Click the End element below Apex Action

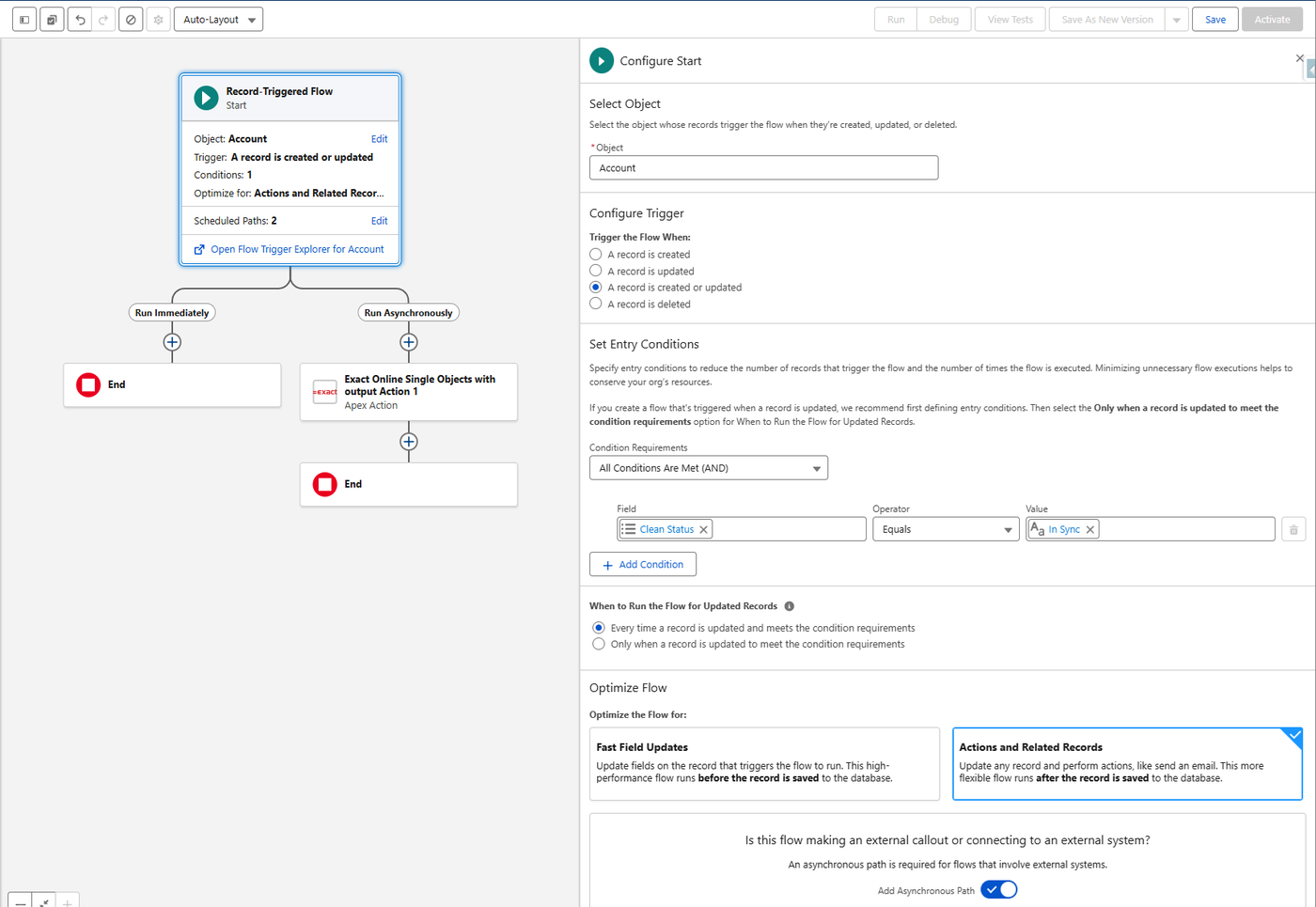pyautogui.click(x=409, y=484)
